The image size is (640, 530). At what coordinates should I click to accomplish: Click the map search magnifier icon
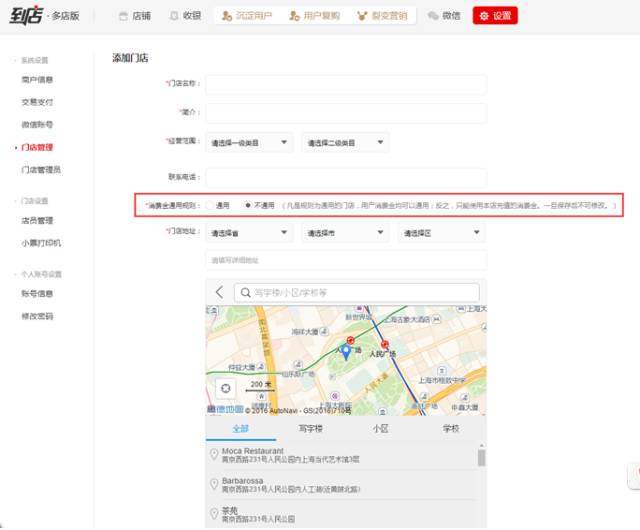pos(245,292)
